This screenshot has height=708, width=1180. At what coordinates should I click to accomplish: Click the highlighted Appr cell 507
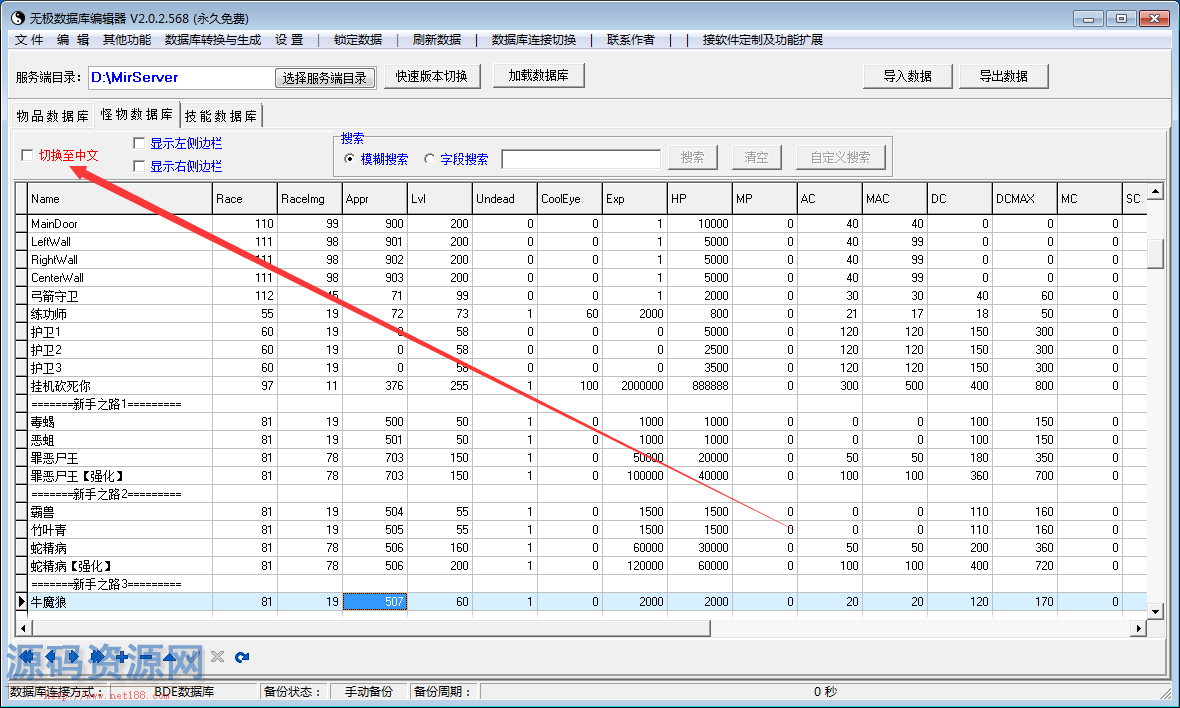pyautogui.click(x=375, y=601)
